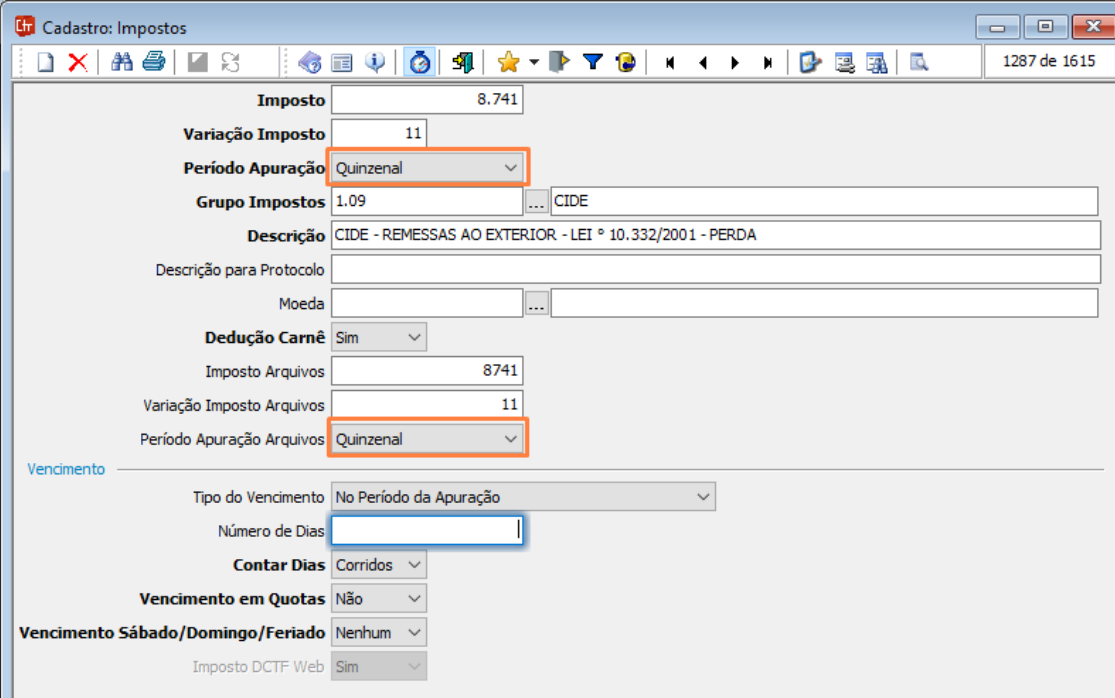This screenshot has width=1115, height=698.
Task: Click the New record blank page icon
Action: click(45, 63)
